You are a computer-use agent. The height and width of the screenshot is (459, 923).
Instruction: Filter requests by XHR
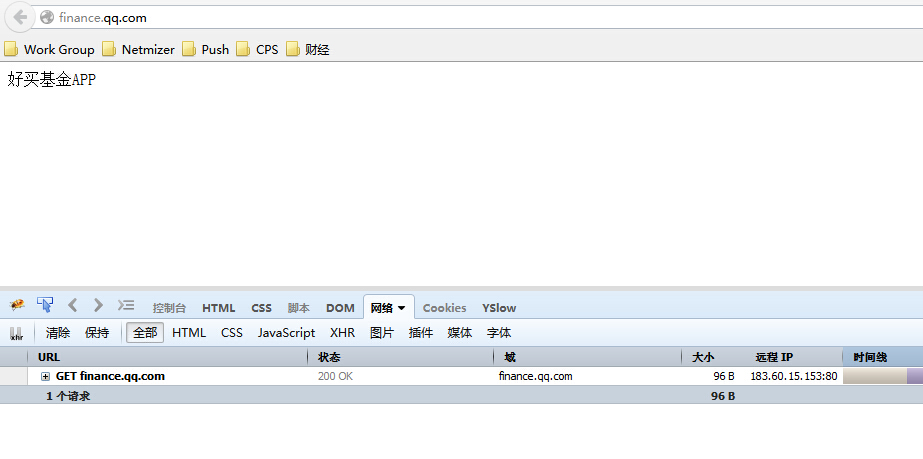[x=342, y=333]
